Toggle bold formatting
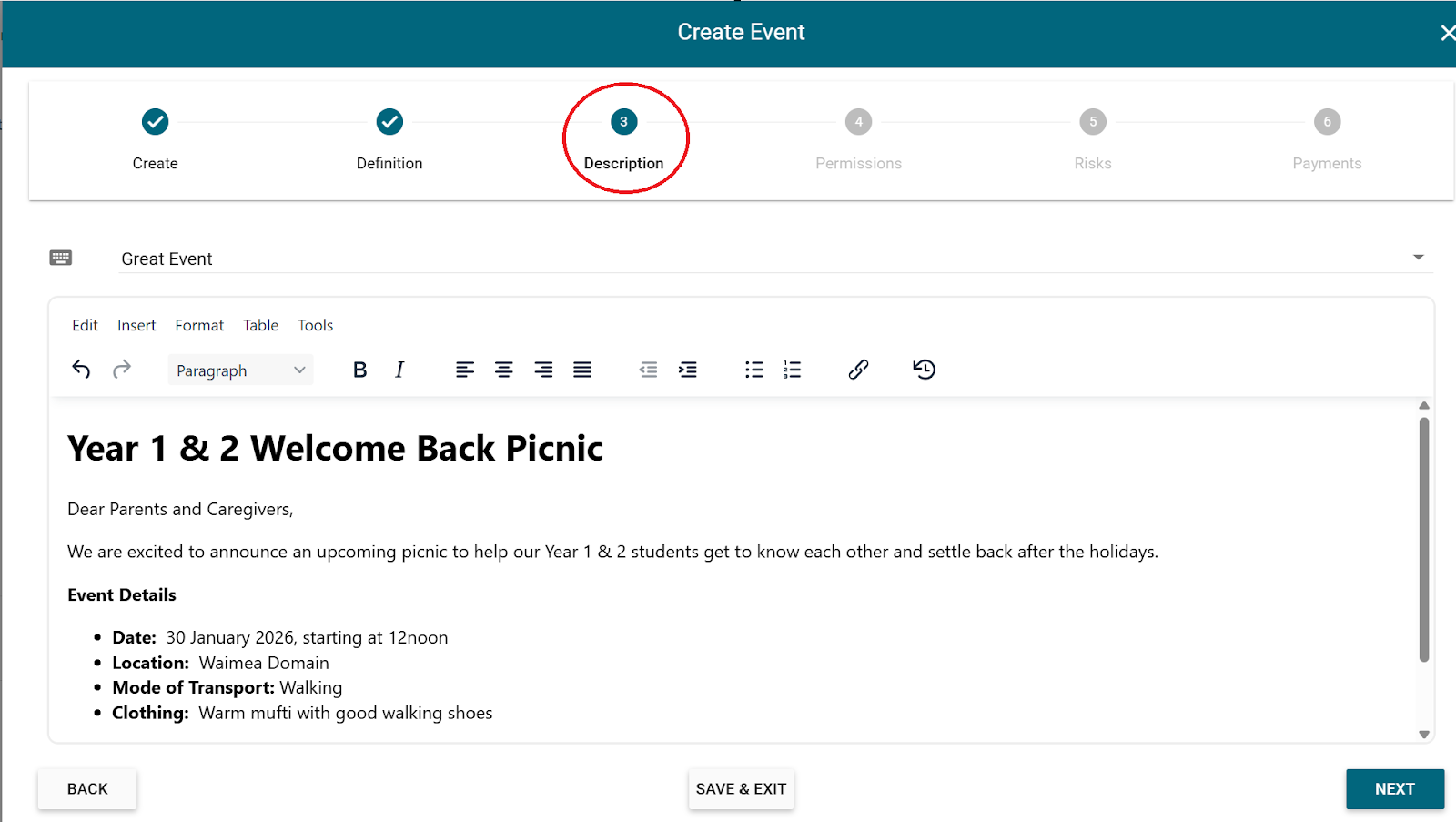 [x=359, y=370]
